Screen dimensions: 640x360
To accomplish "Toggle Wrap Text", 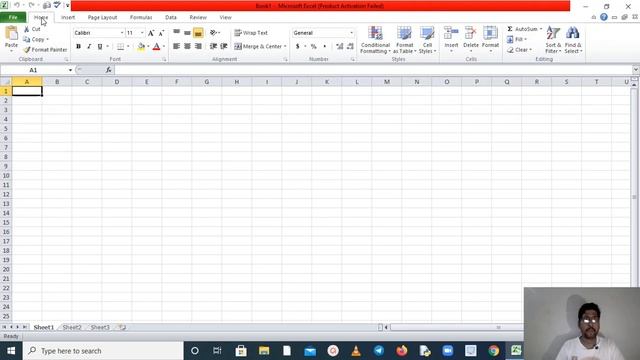I will click(x=251, y=33).
